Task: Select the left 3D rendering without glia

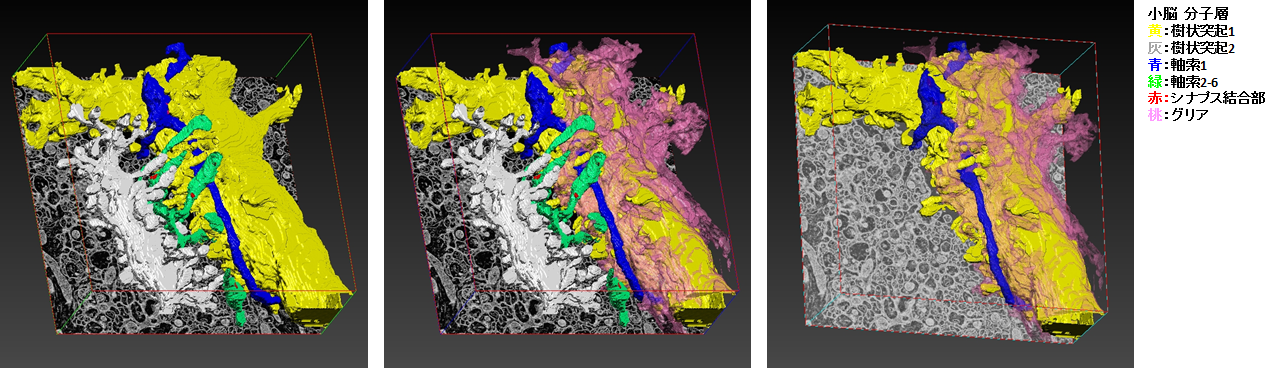Action: click(x=184, y=184)
